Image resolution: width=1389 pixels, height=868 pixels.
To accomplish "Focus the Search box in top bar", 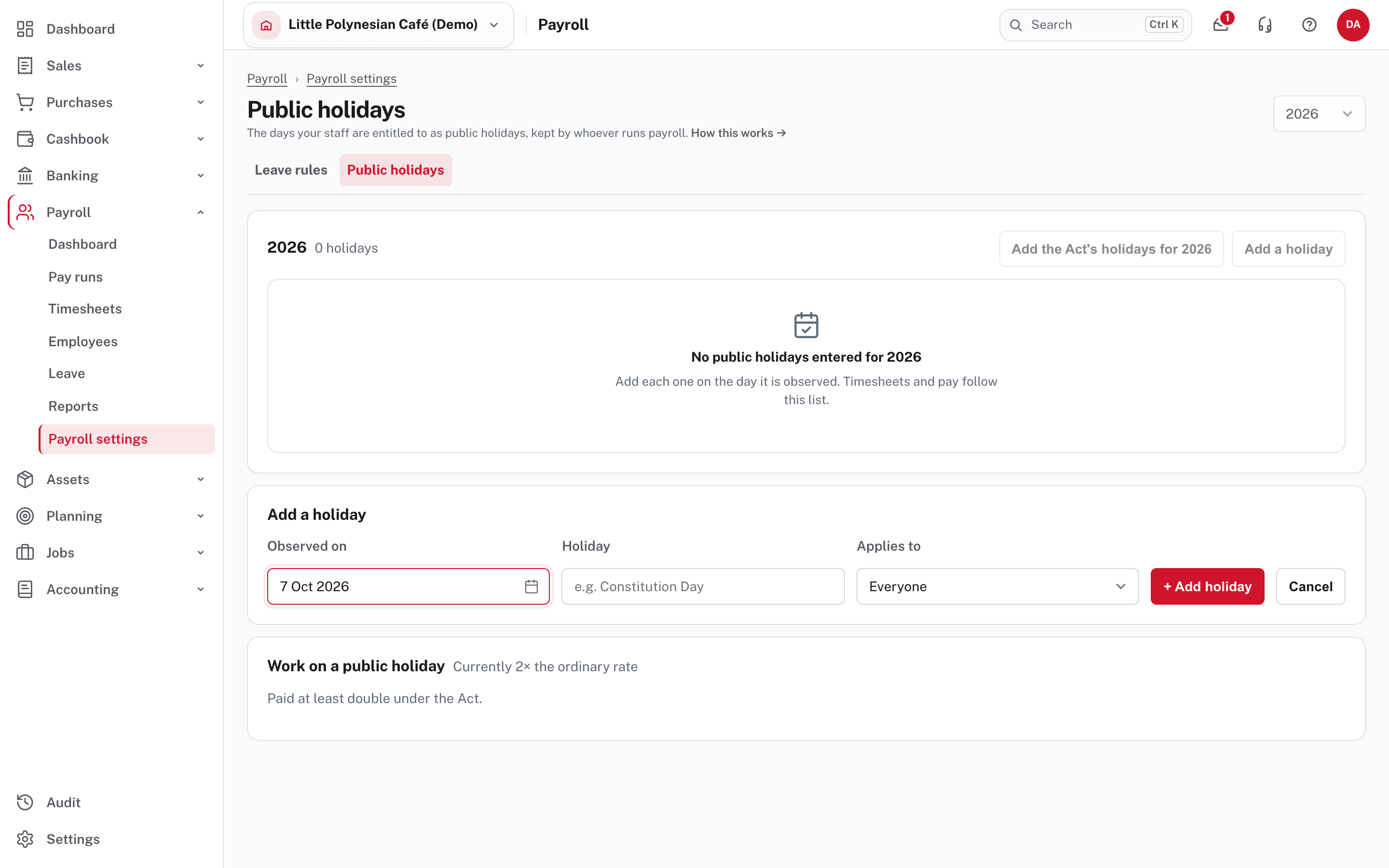I will 1095,25.
